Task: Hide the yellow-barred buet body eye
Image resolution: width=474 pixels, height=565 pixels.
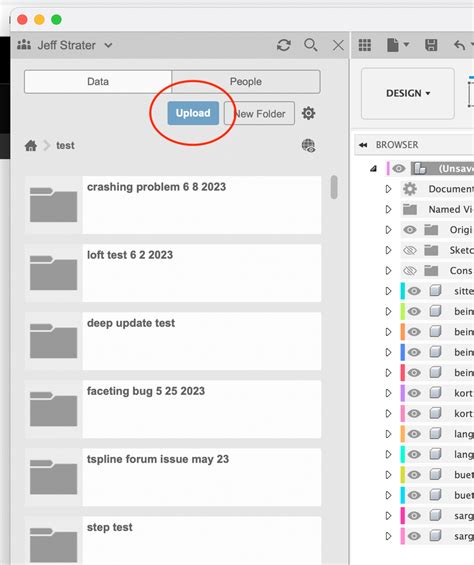Action: 414,475
